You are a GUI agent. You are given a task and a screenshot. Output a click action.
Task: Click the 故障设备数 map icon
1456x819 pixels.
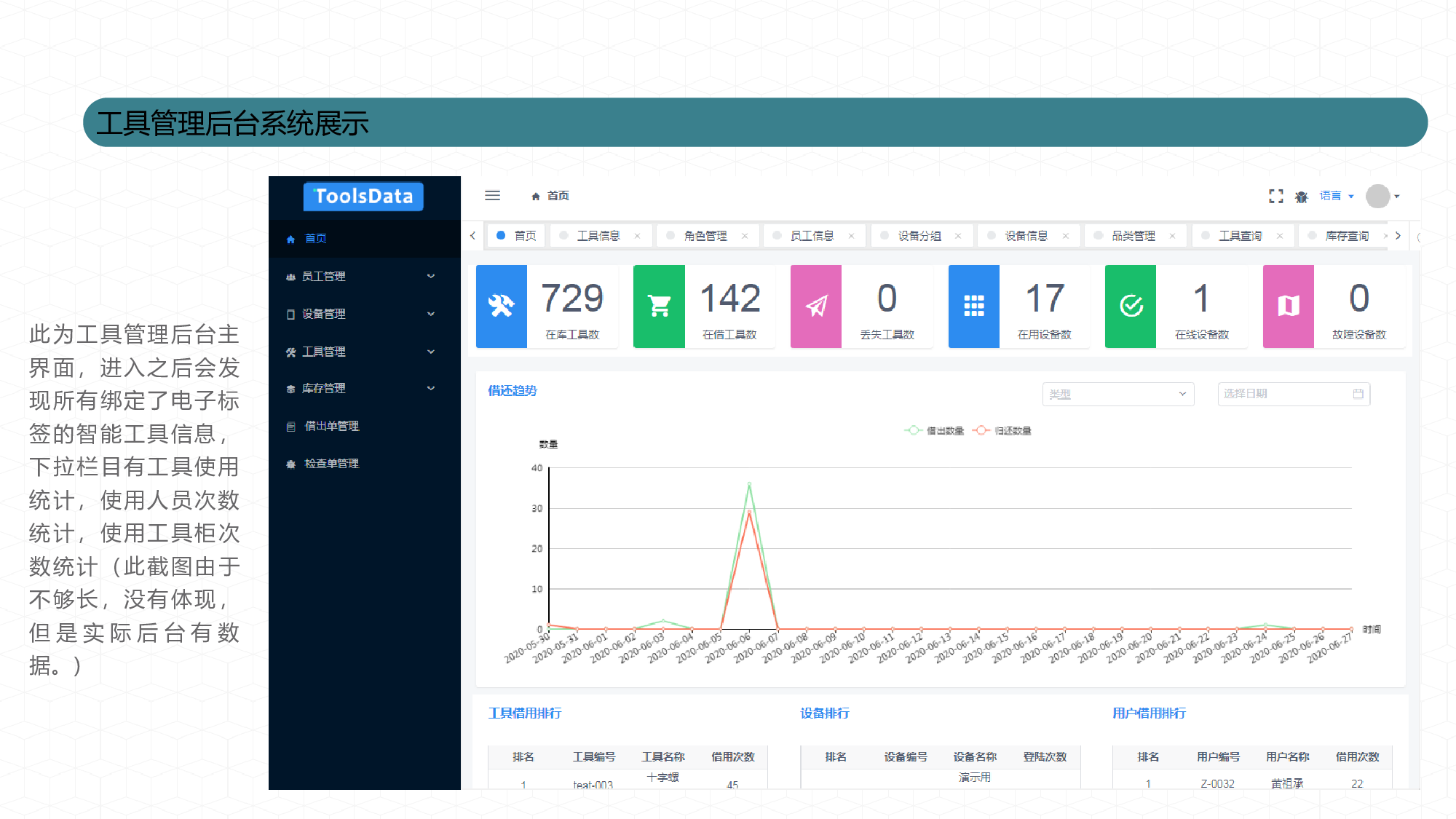1289,306
